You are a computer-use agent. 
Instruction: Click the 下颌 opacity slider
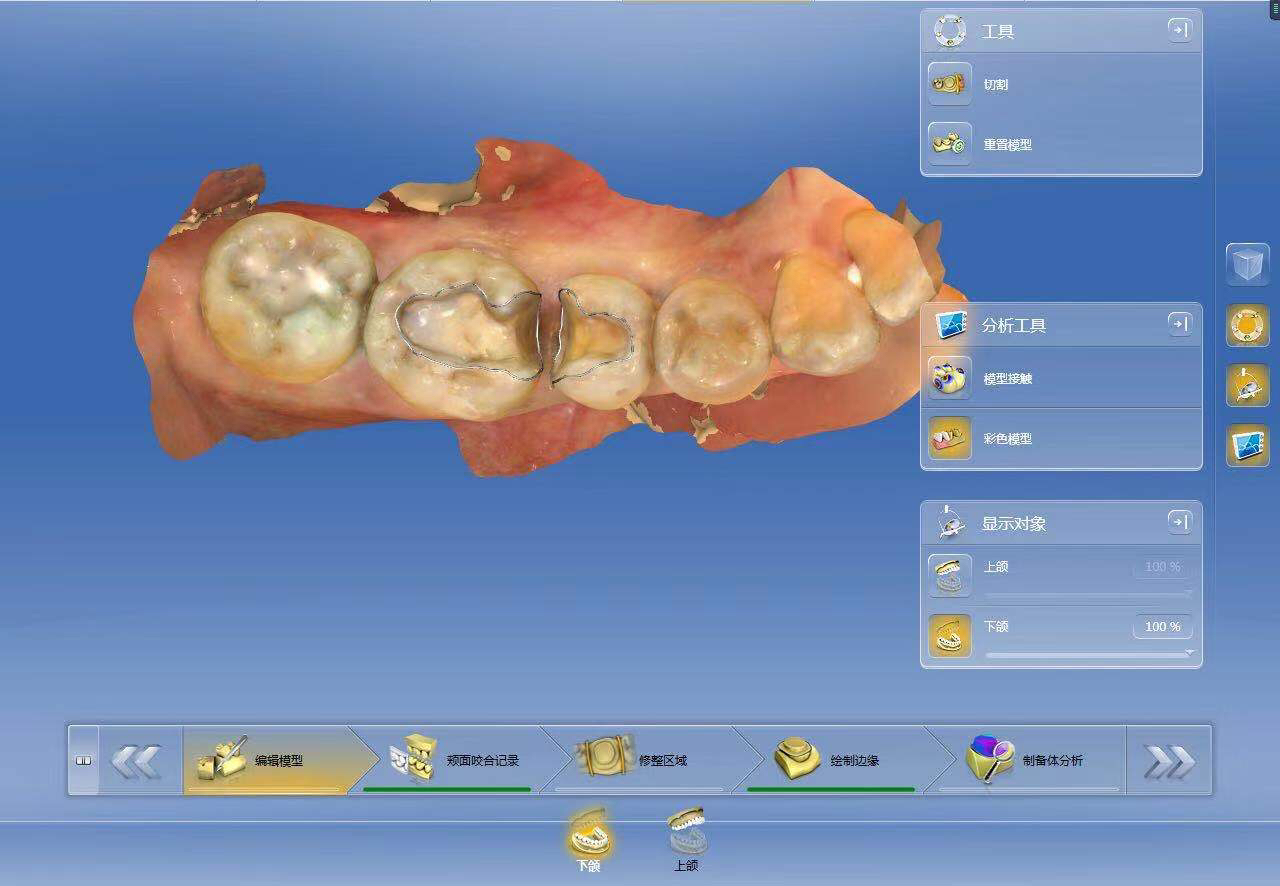pyautogui.click(x=1088, y=654)
